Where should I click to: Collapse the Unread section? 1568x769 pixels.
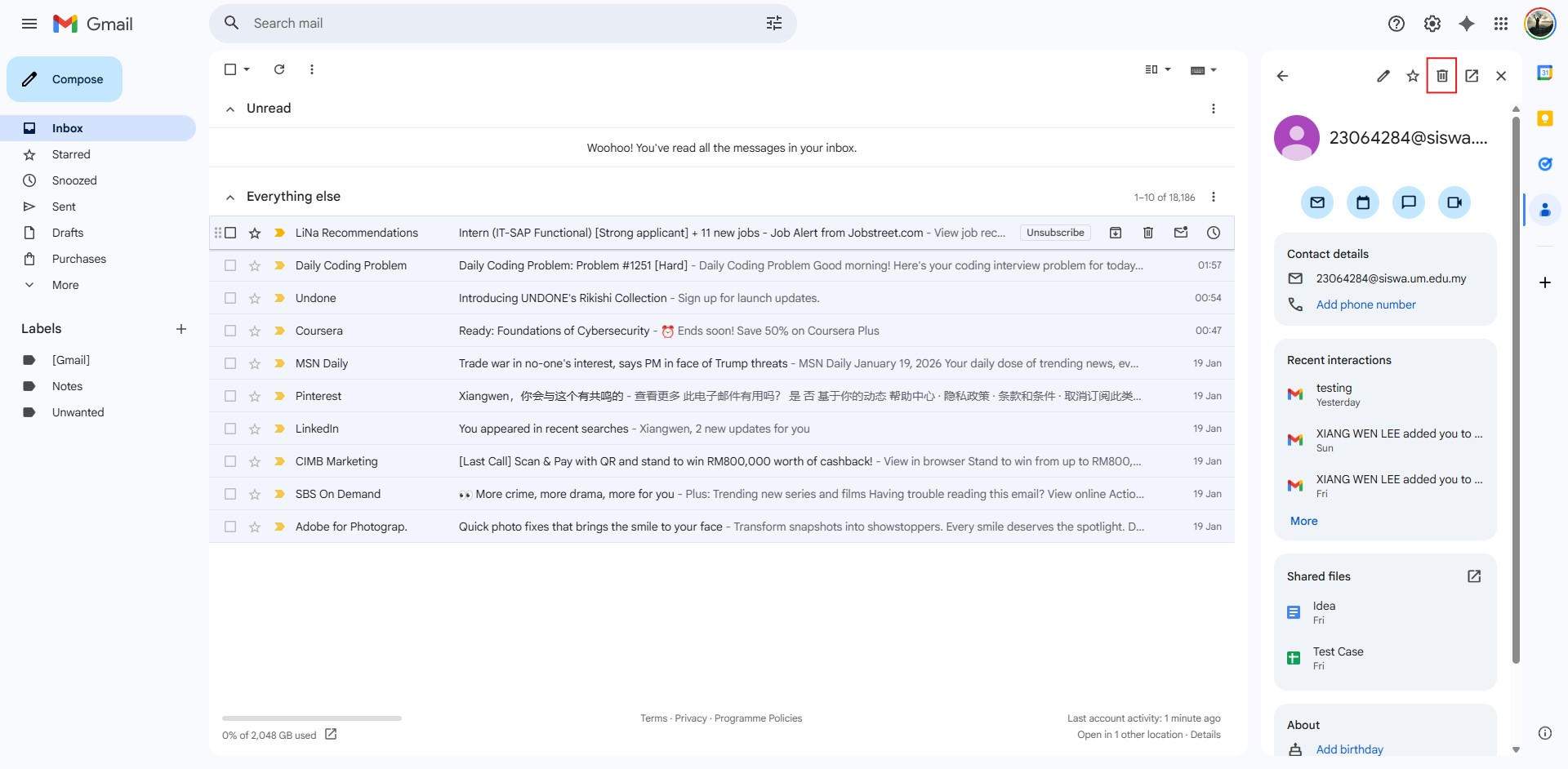(230, 109)
